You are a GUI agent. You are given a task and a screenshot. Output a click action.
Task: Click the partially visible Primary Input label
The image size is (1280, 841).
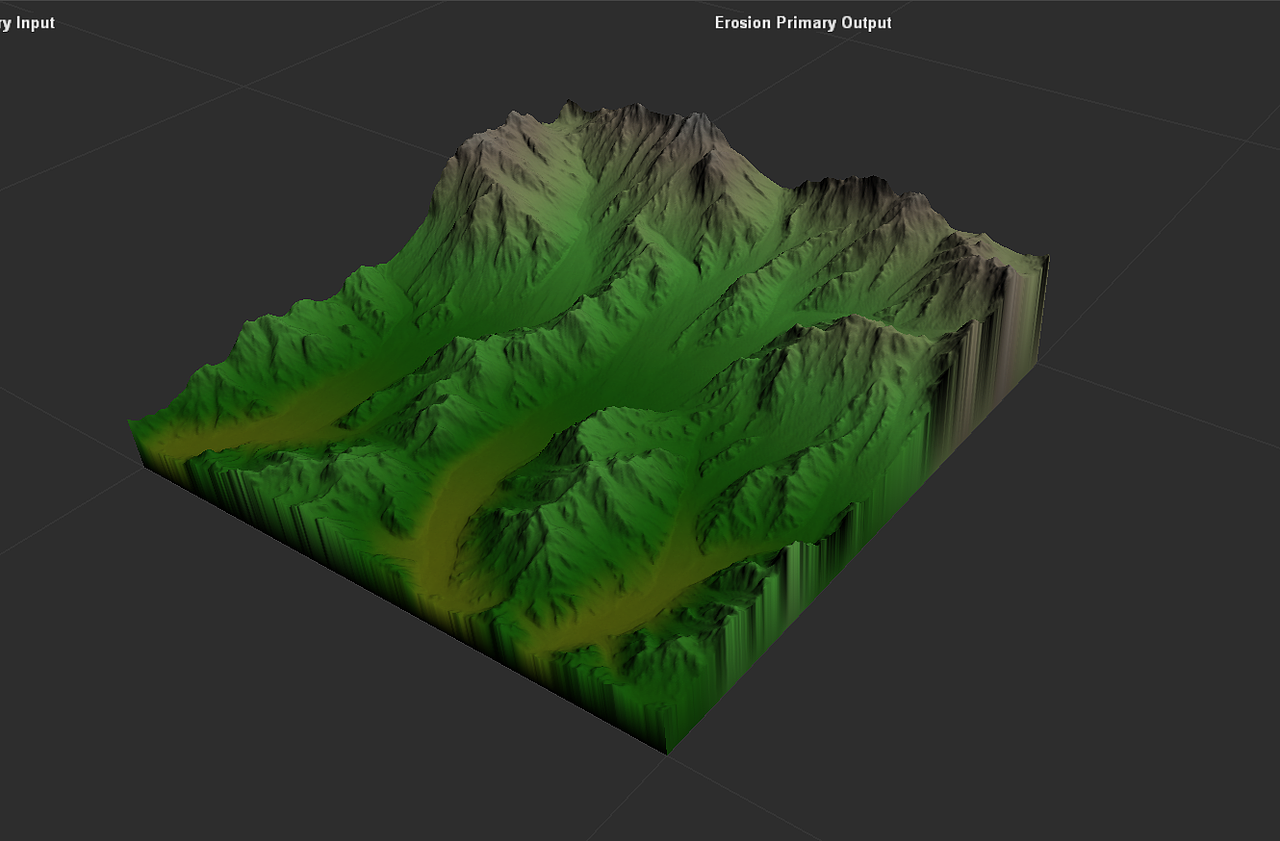[x=27, y=23]
